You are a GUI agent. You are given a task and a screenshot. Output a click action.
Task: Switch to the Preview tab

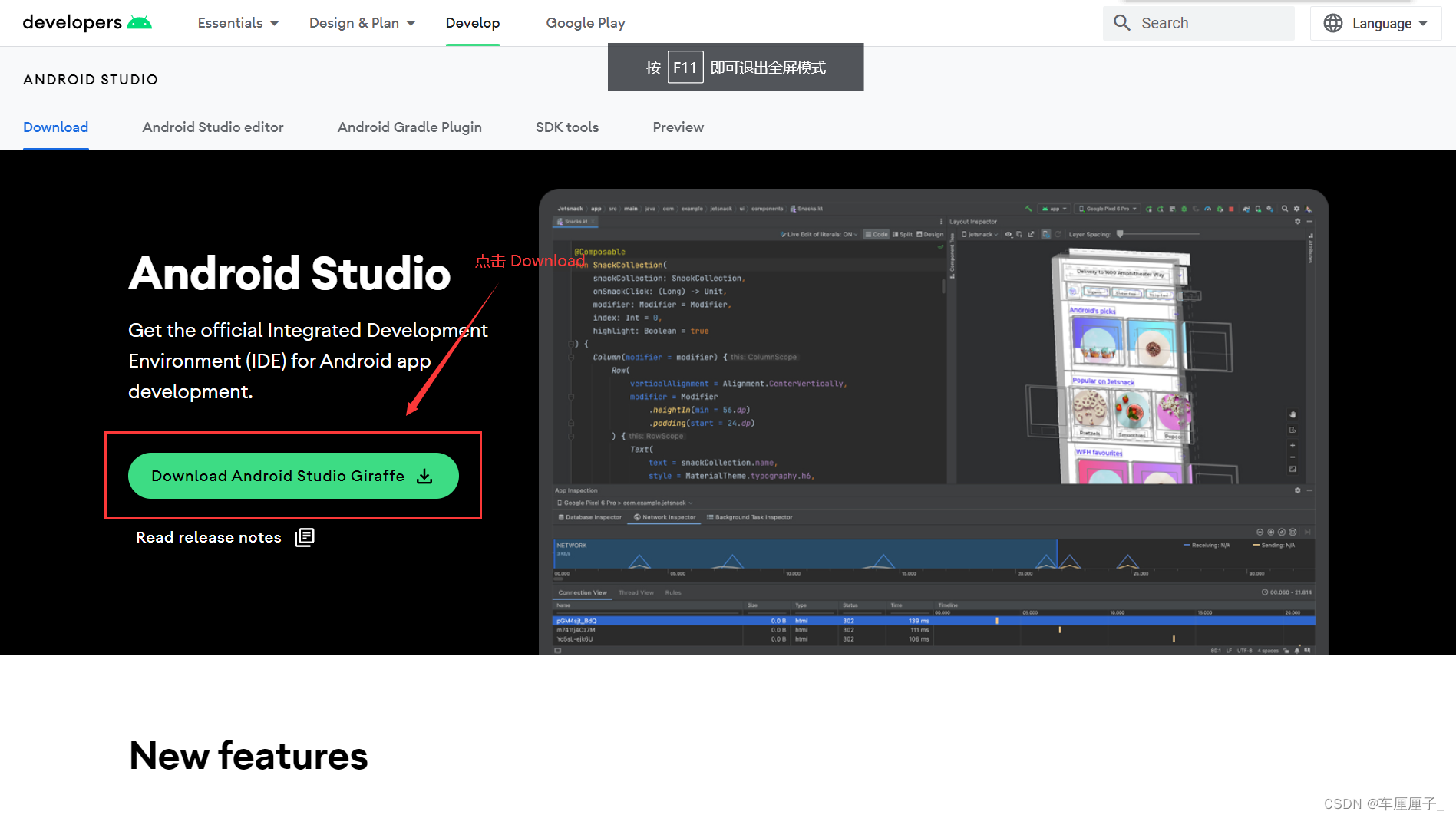point(678,127)
